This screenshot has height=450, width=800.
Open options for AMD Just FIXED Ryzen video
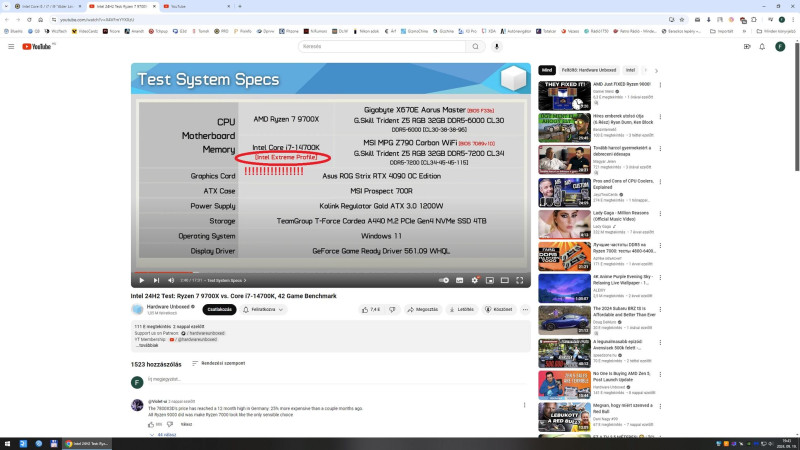click(660, 85)
